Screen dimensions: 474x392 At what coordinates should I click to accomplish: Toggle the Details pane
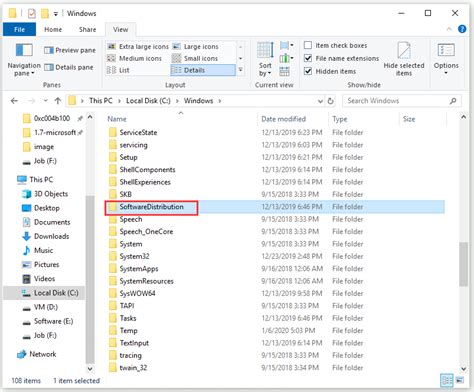69,67
